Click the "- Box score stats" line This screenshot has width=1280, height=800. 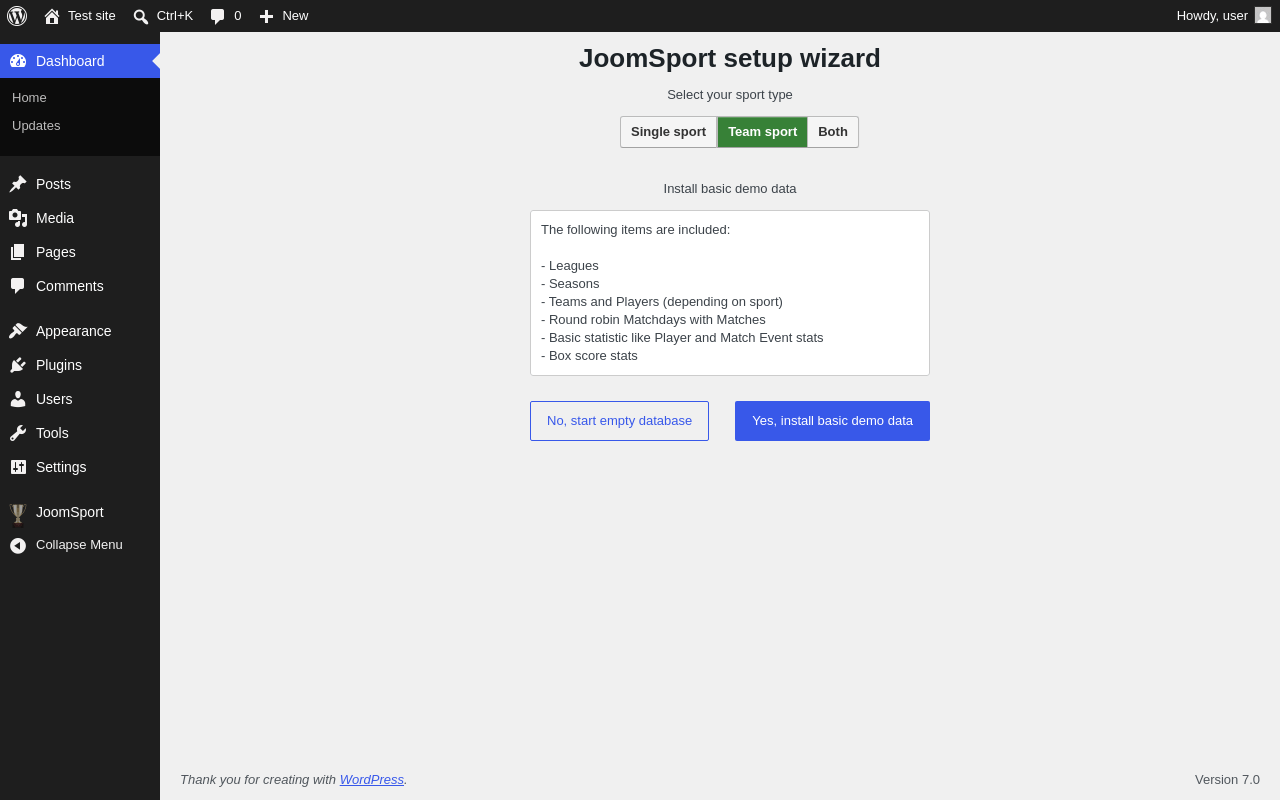pyautogui.click(x=589, y=356)
